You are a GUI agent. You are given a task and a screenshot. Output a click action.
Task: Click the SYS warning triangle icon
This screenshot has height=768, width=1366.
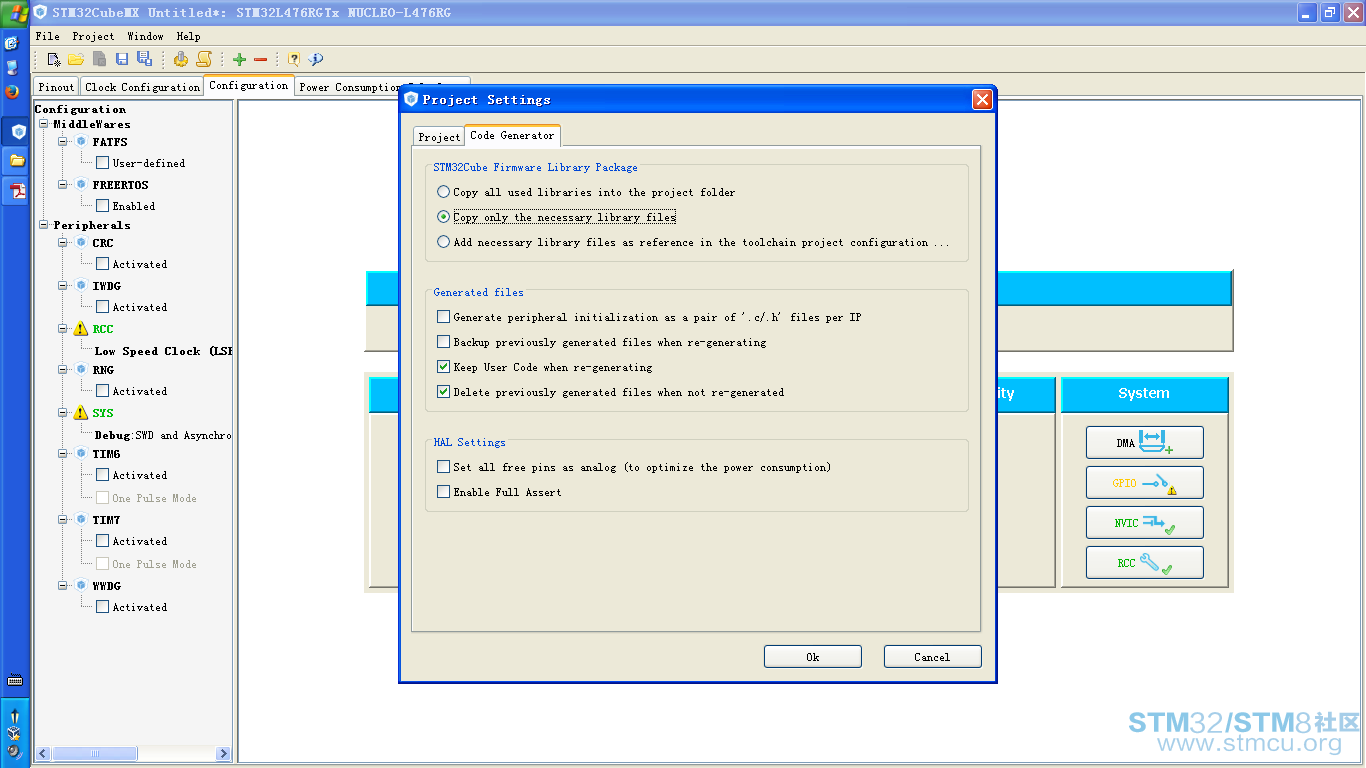(80, 413)
